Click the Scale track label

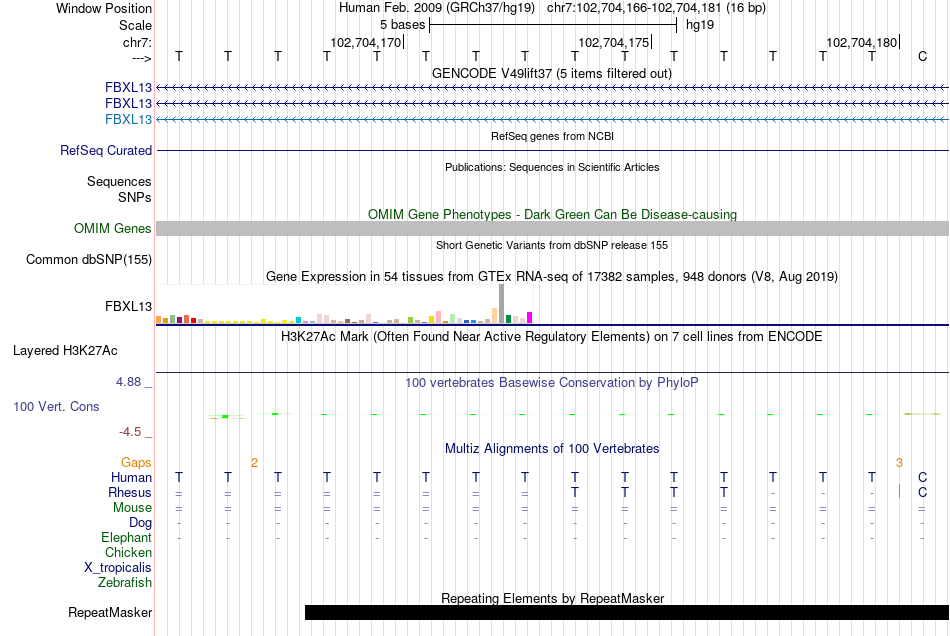pos(135,25)
